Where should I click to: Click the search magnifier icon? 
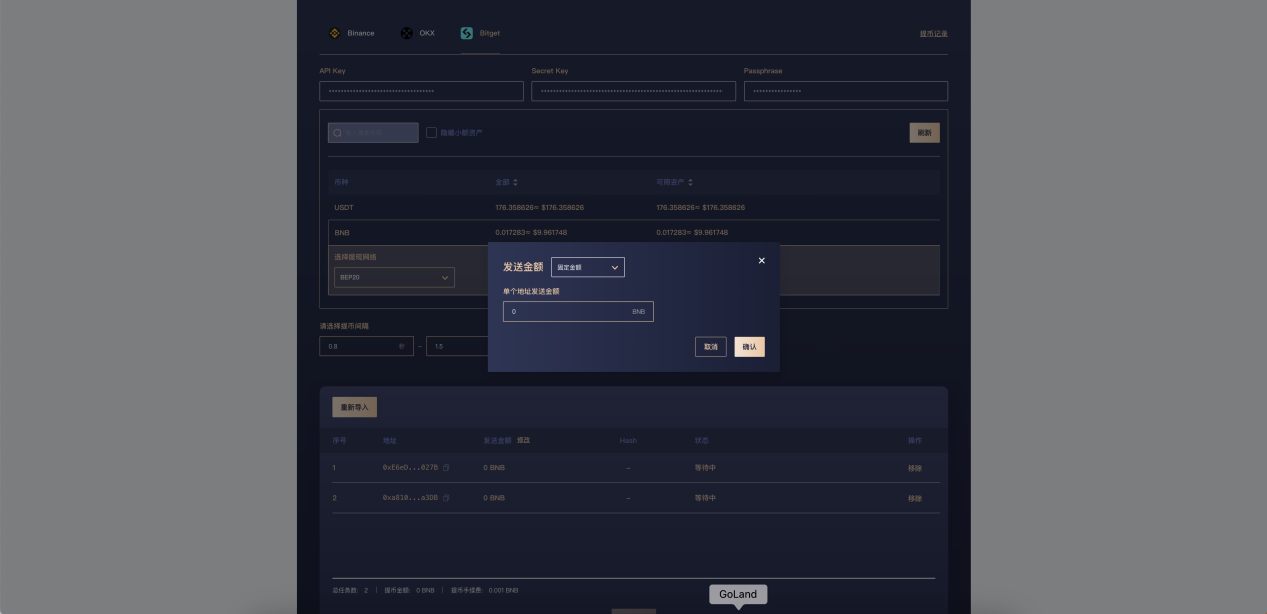tap(338, 133)
